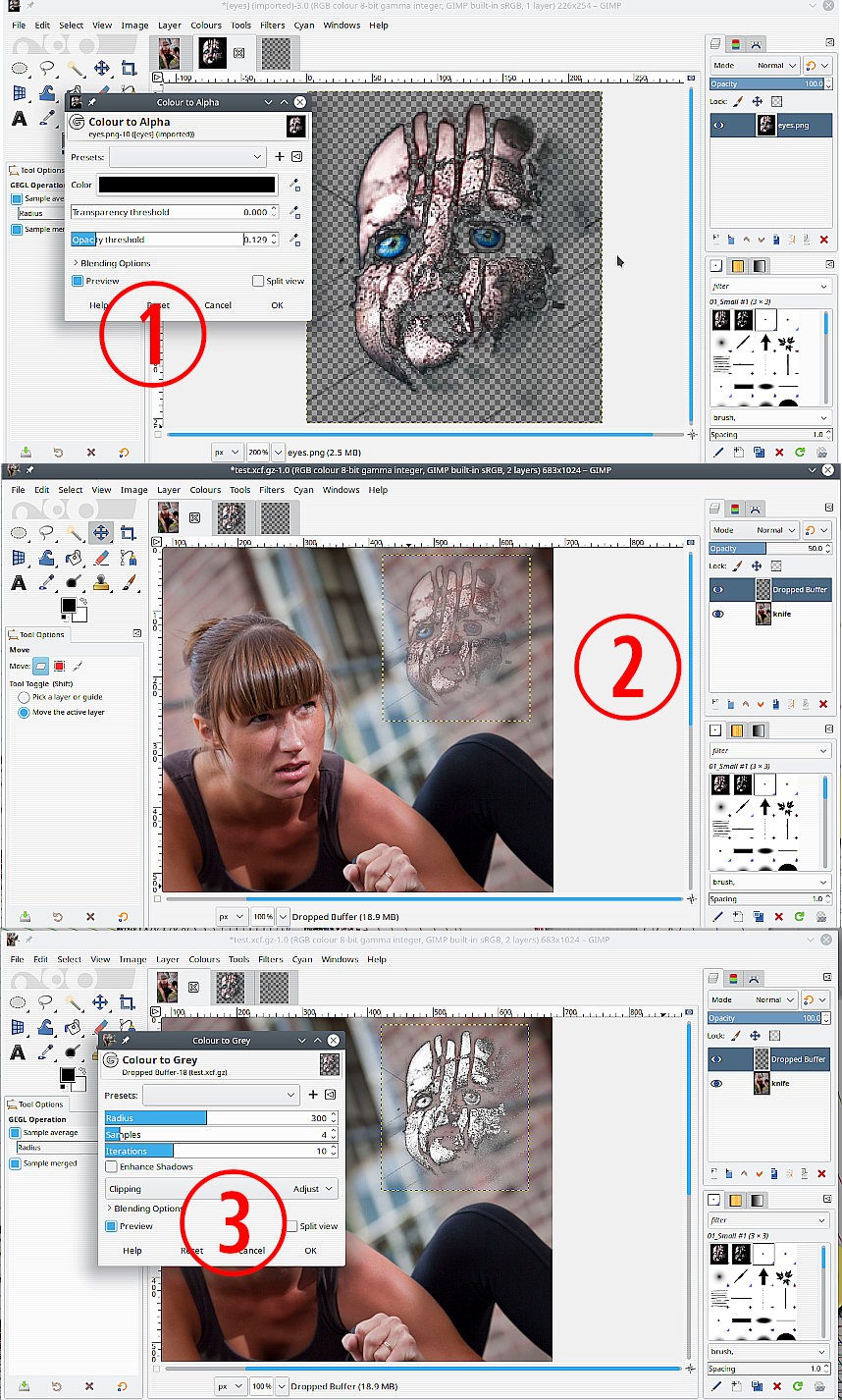Hide eyes.png layer in top window
The height and width of the screenshot is (1400, 842).
click(718, 126)
